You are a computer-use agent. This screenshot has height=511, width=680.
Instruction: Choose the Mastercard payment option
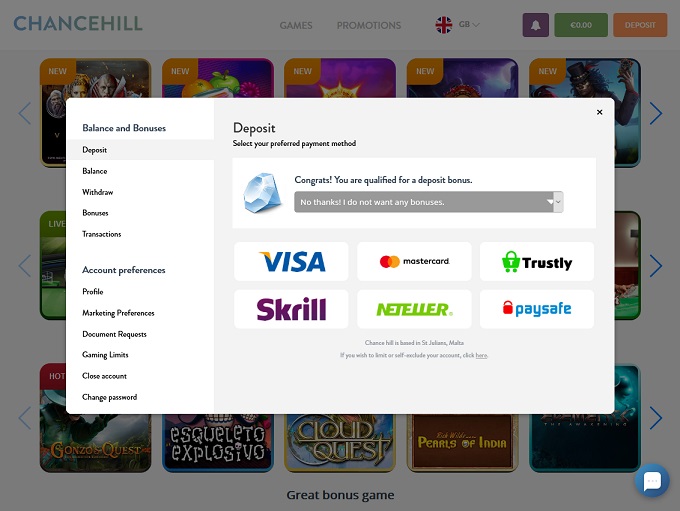tap(414, 262)
